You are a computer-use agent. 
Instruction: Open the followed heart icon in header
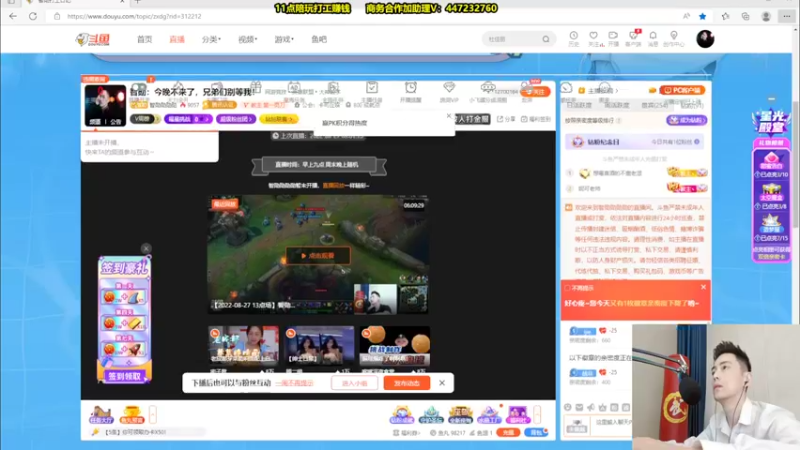(593, 39)
